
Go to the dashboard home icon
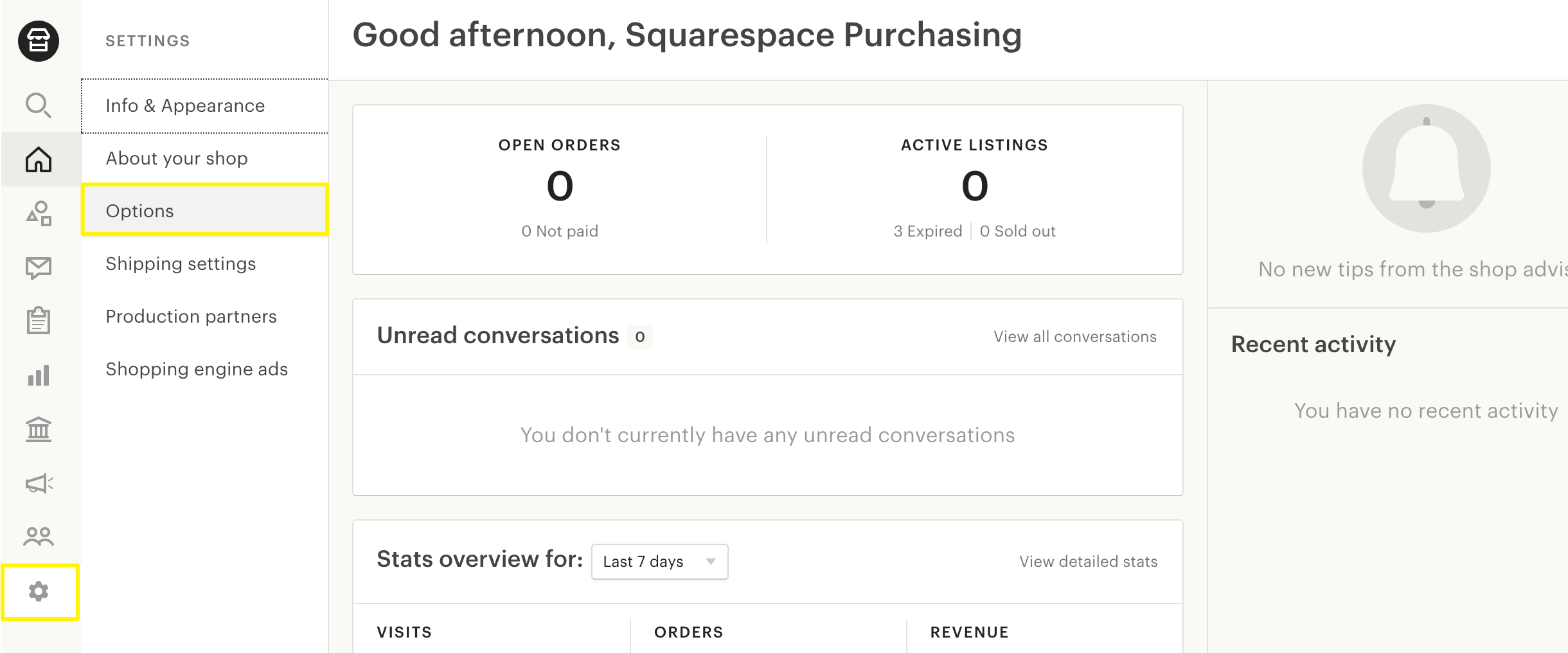click(x=39, y=159)
